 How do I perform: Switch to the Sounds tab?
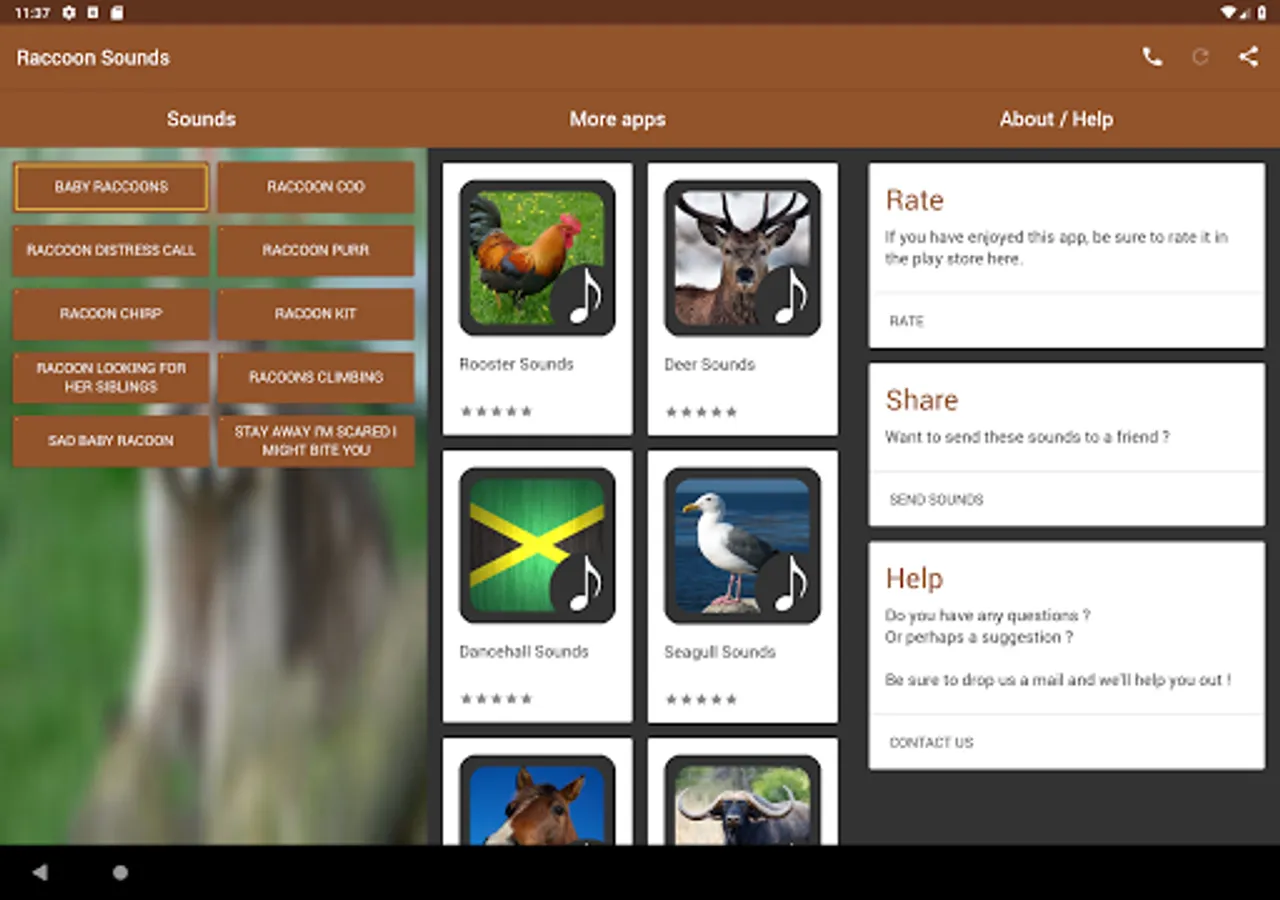[201, 119]
